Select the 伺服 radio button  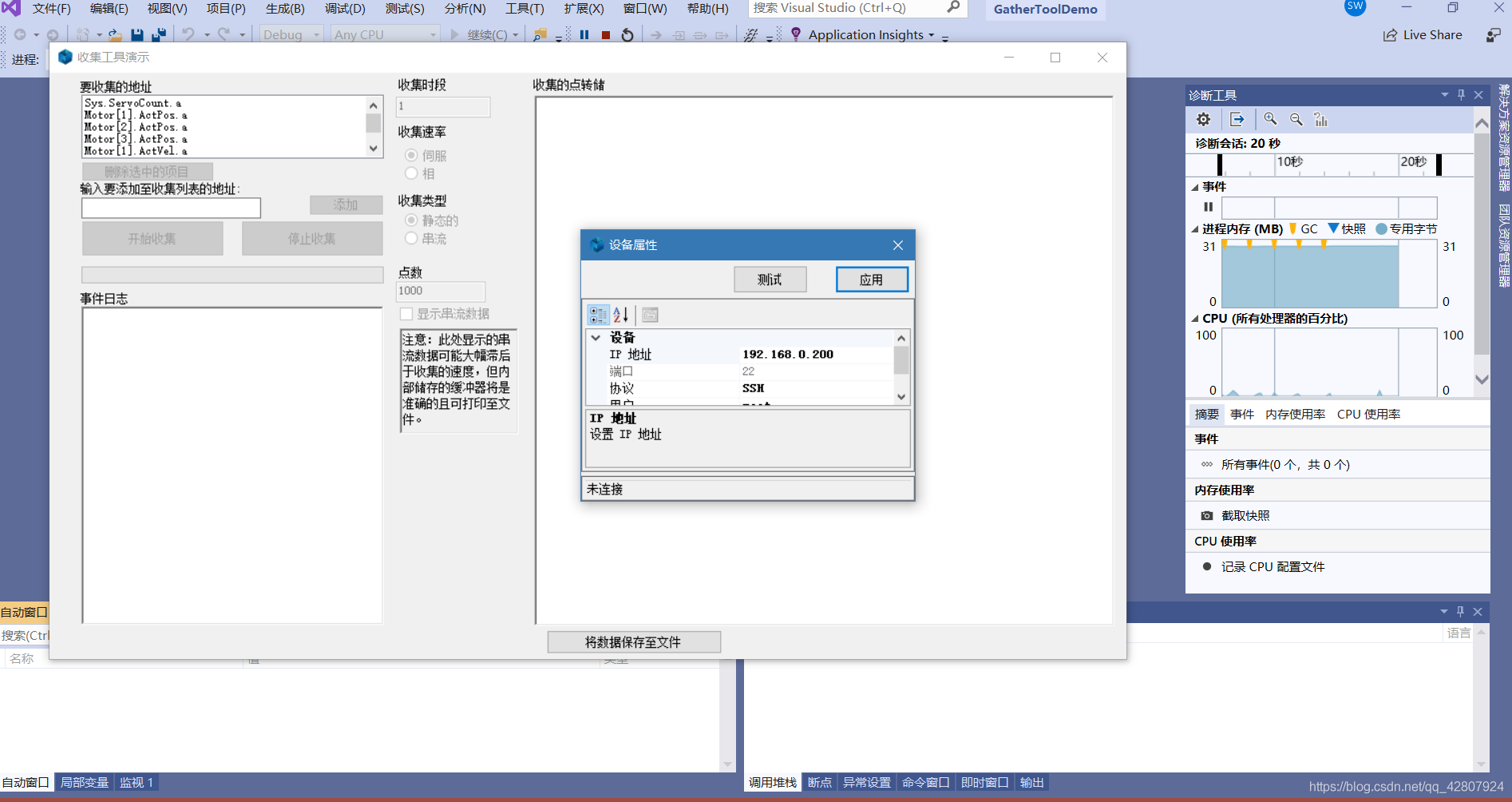coord(411,156)
